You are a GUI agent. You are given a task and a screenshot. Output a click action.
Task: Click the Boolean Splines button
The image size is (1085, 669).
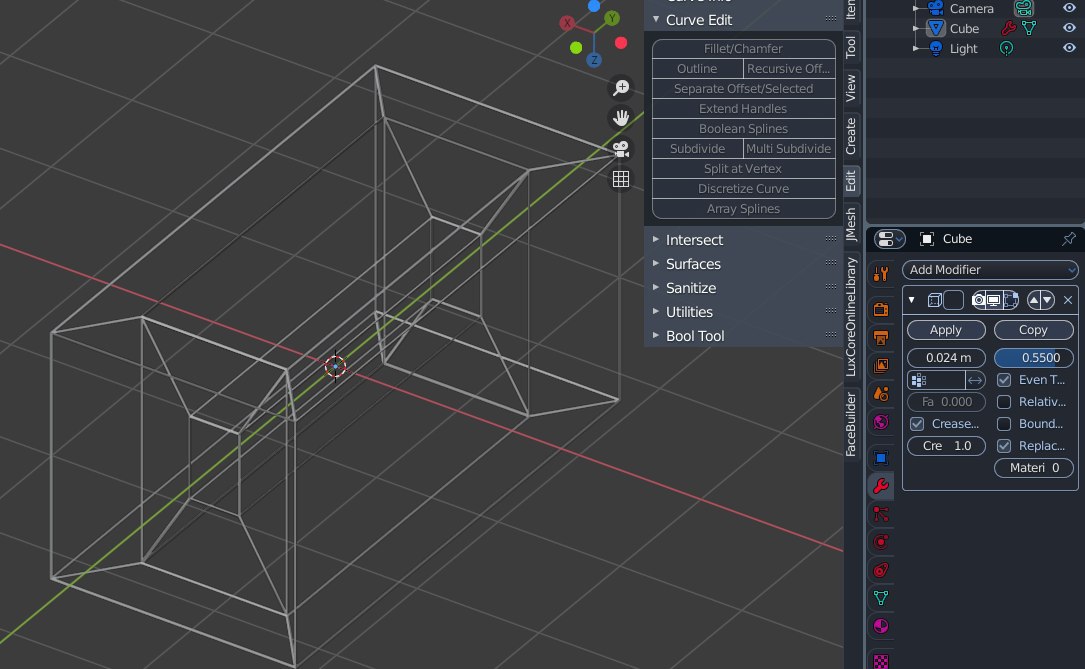(x=743, y=129)
